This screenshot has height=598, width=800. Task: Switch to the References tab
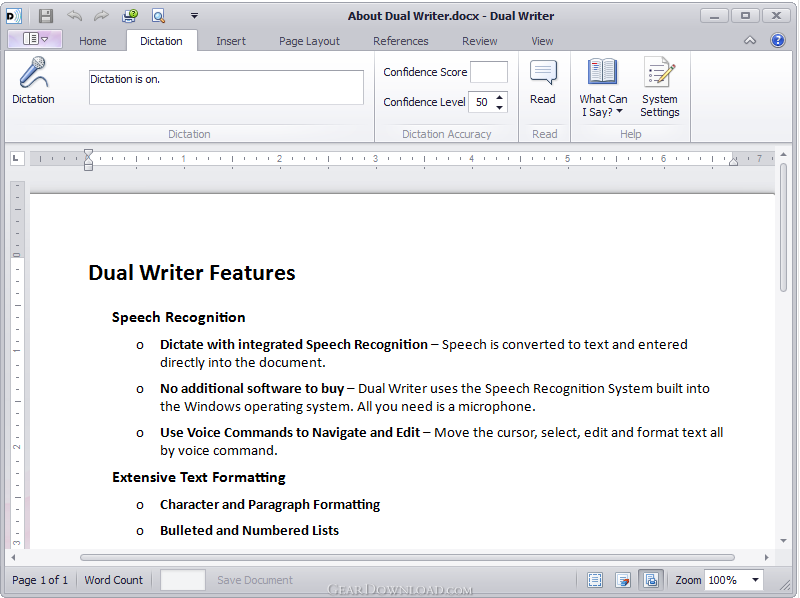tap(401, 41)
